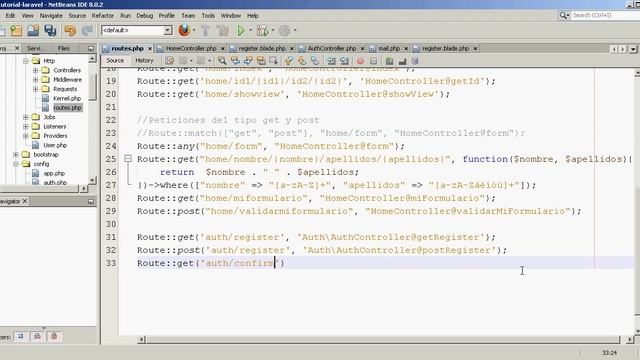Minimize the Navigator panel
Screen dimensions: 640x360
click(x=91, y=202)
